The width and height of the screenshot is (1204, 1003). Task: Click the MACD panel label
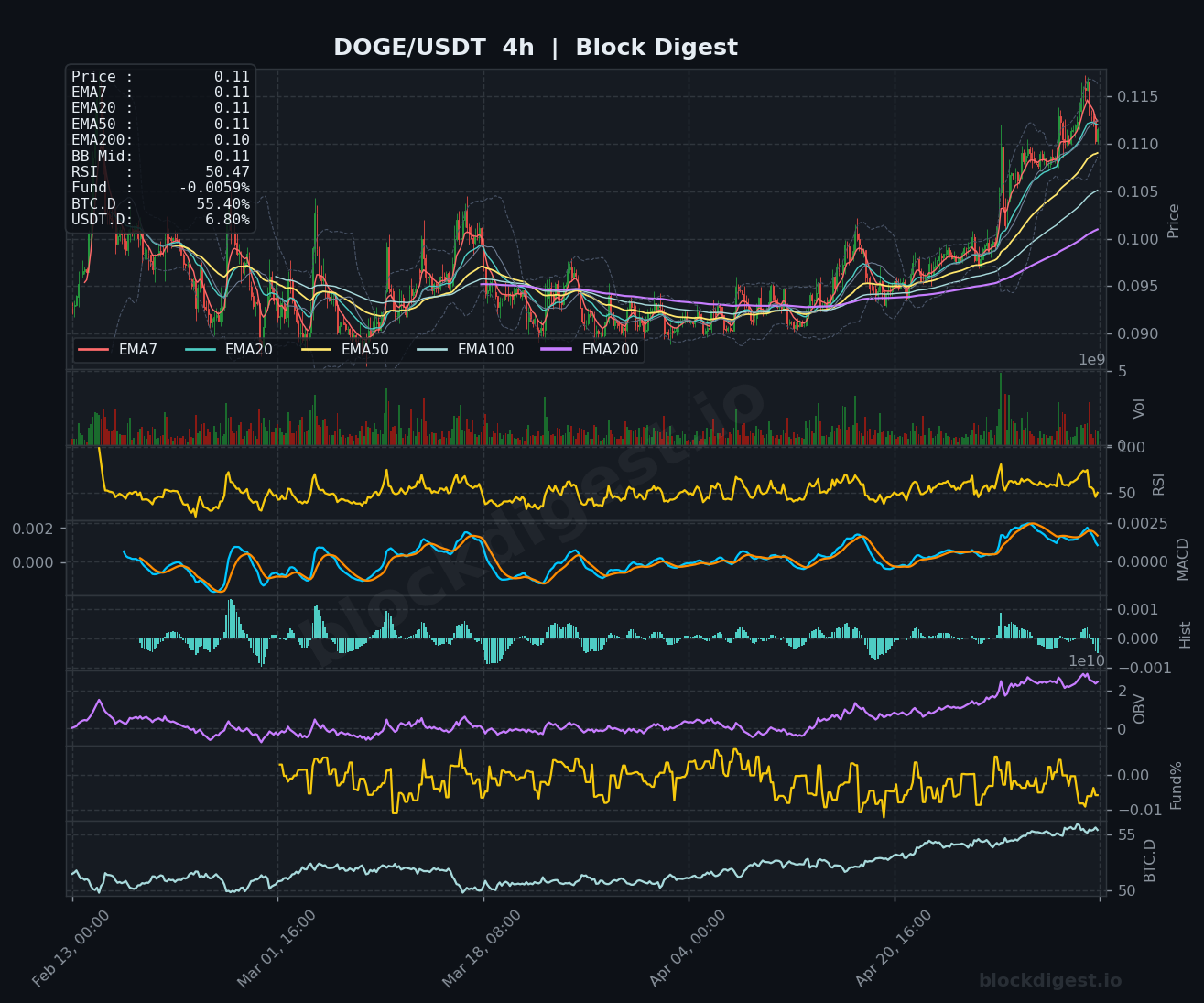[x=1182, y=559]
